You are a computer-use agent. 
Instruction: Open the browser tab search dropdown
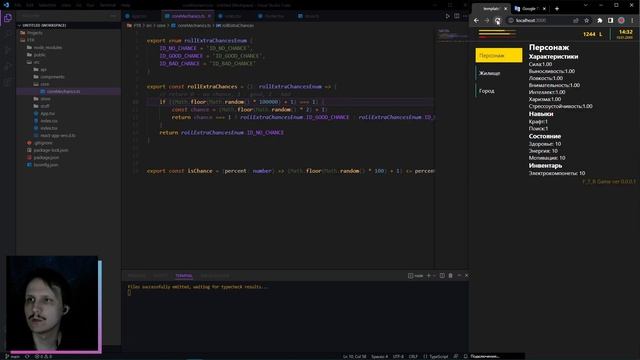585,6
